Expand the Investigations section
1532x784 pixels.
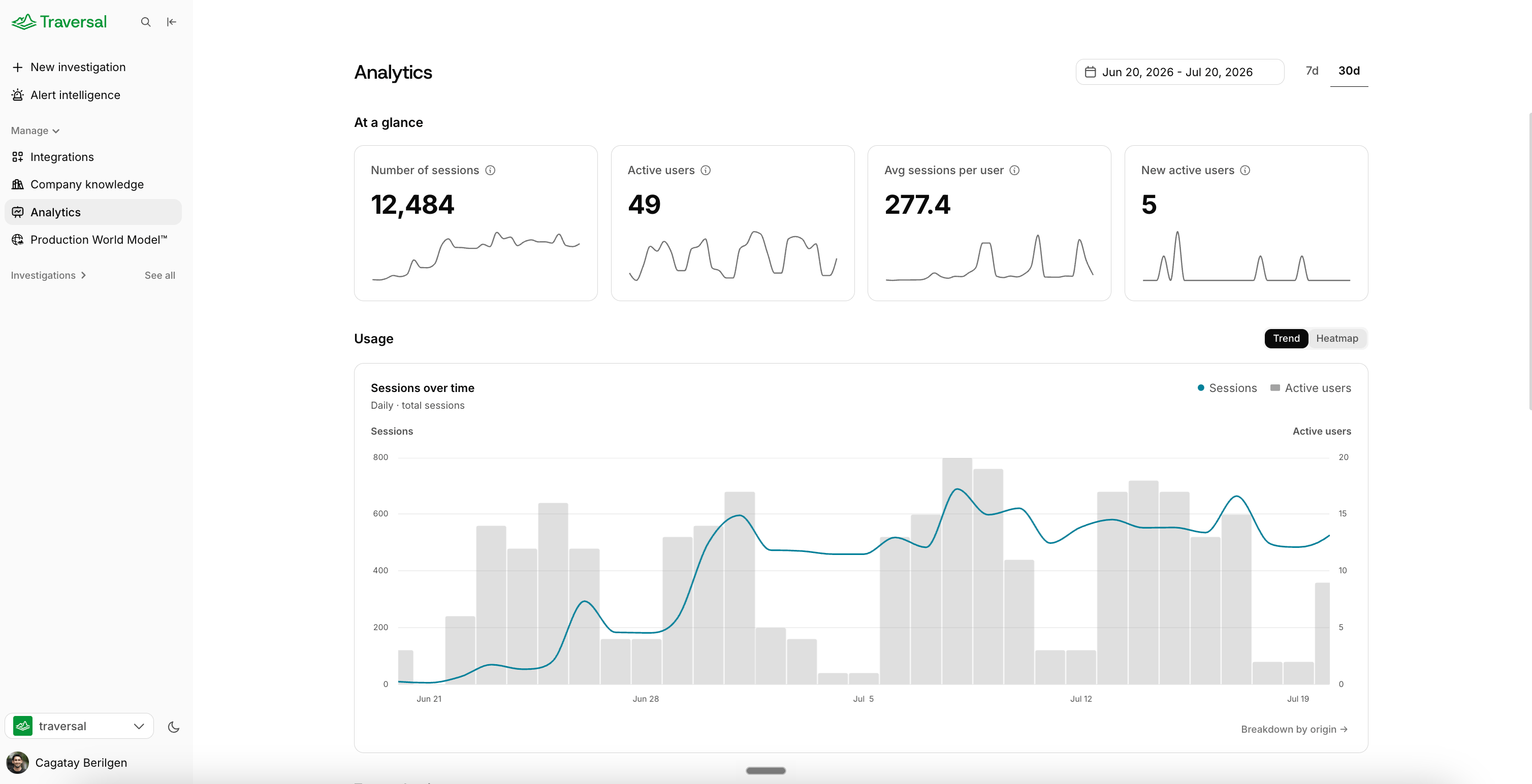click(49, 275)
